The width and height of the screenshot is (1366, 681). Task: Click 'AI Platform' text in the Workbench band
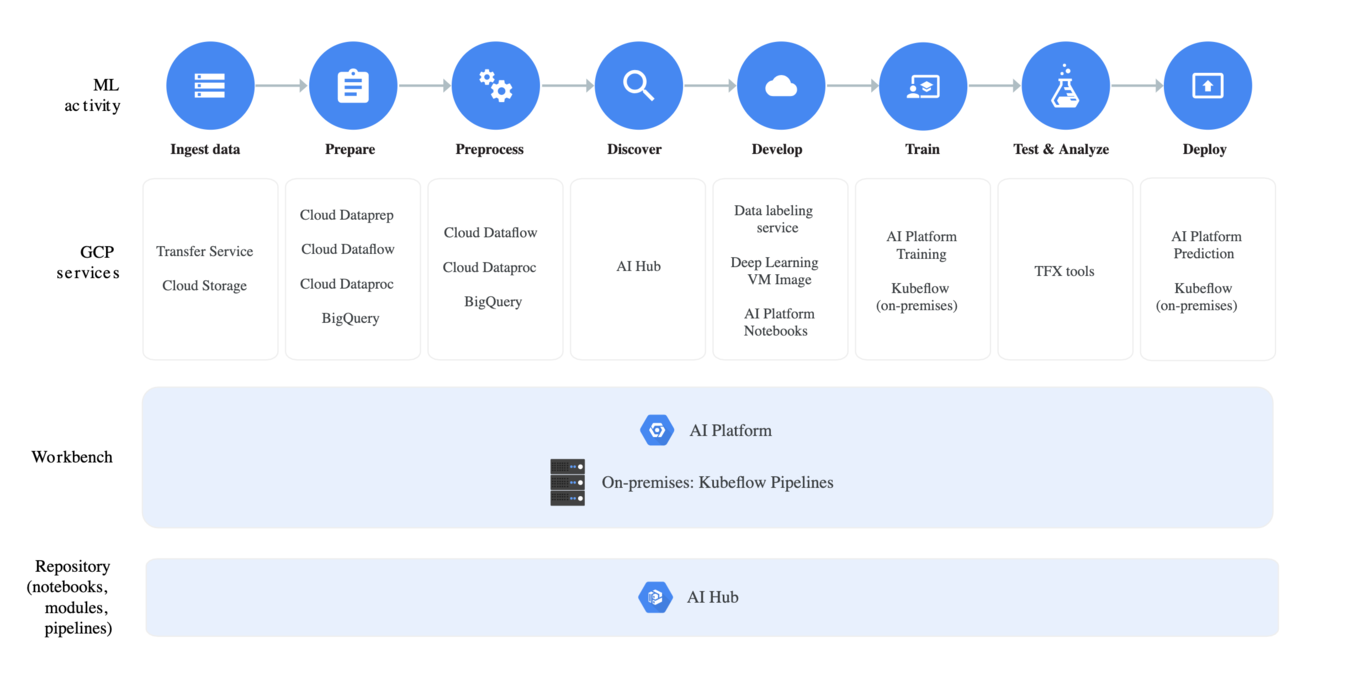tap(731, 431)
